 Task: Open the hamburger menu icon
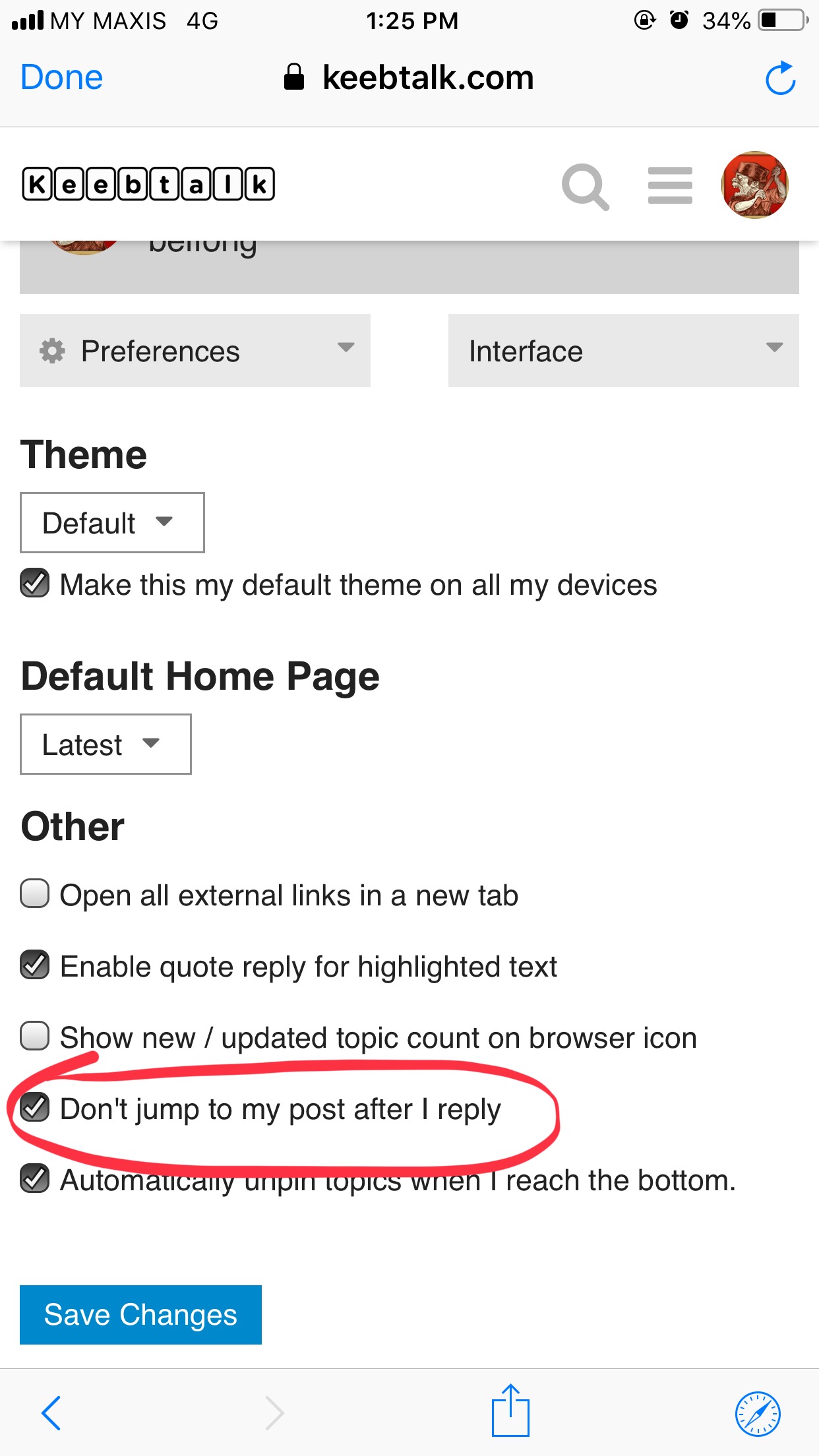[670, 185]
